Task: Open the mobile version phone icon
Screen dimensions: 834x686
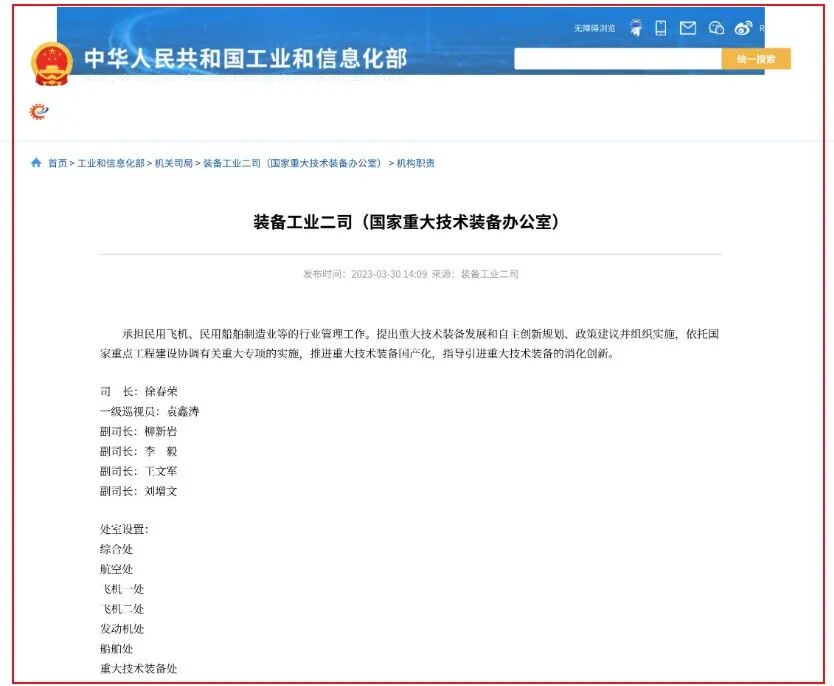Action: (x=661, y=28)
